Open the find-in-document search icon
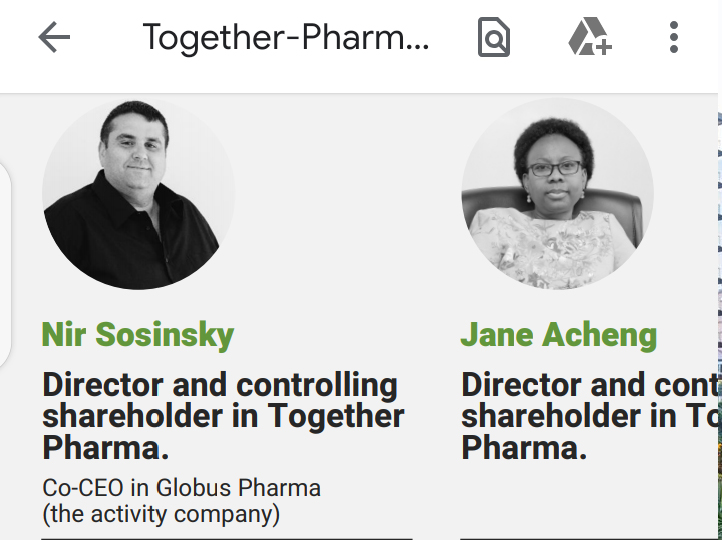Screen dimensions: 722x540 pyautogui.click(x=494, y=37)
